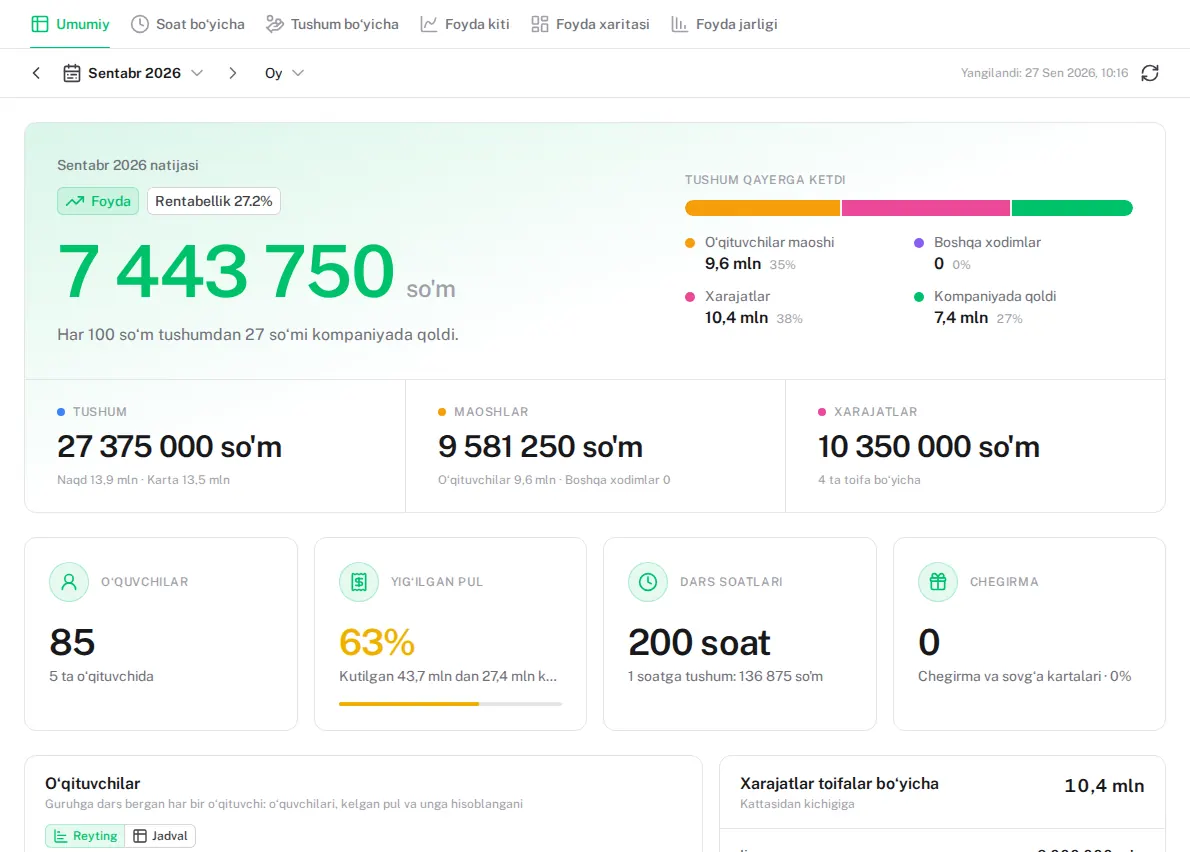Open the Xarajatlar 10 350 000 so'm card
Viewport: 1190px width, 852px height.
click(975, 446)
